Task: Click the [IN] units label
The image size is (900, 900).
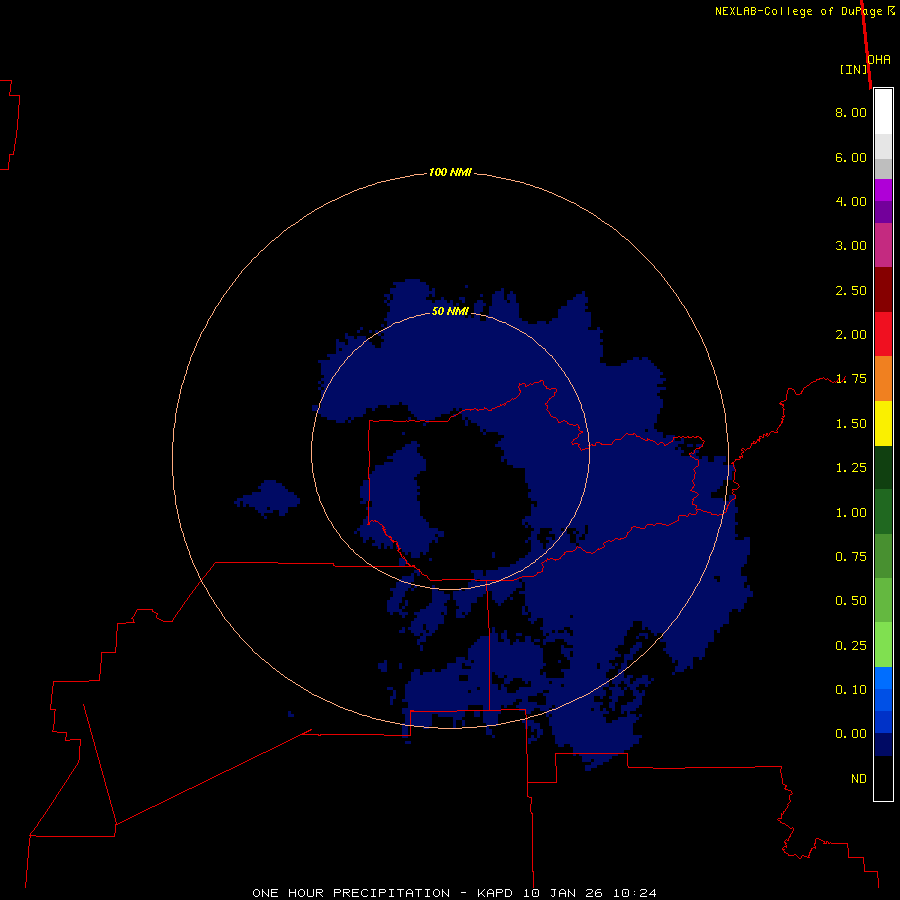Action: (853, 69)
